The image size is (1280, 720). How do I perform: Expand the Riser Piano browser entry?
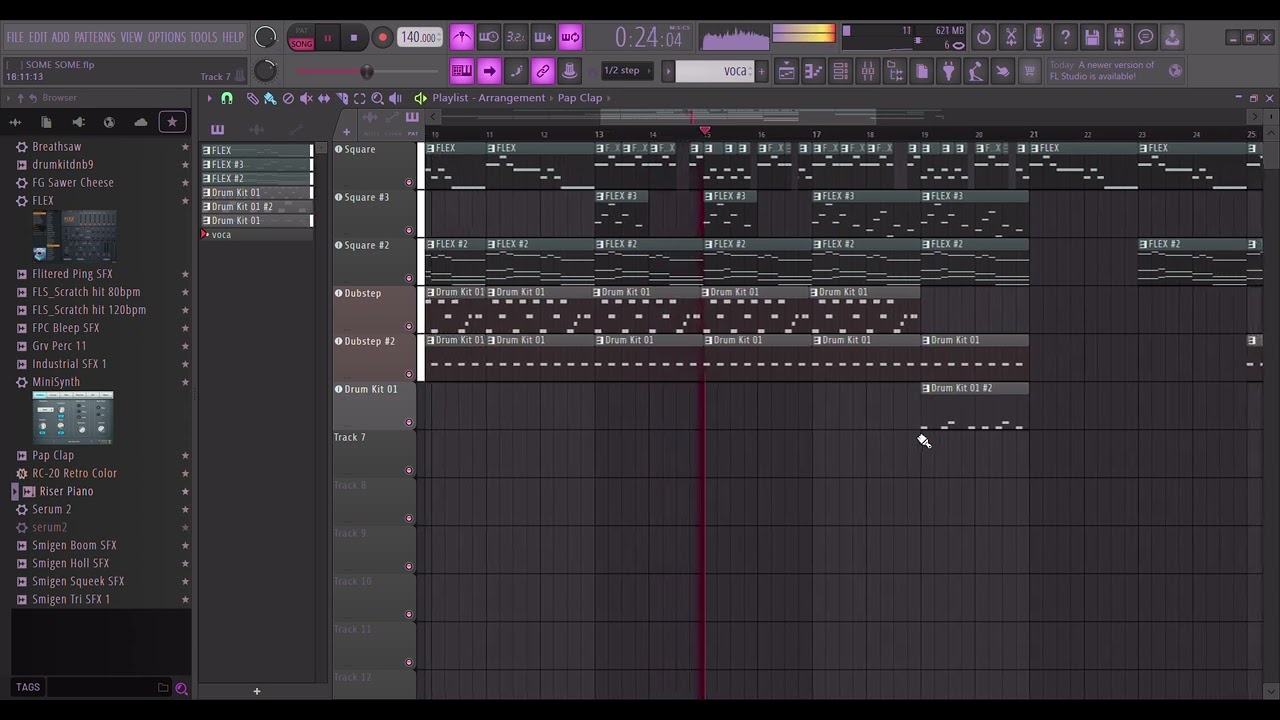pos(15,491)
